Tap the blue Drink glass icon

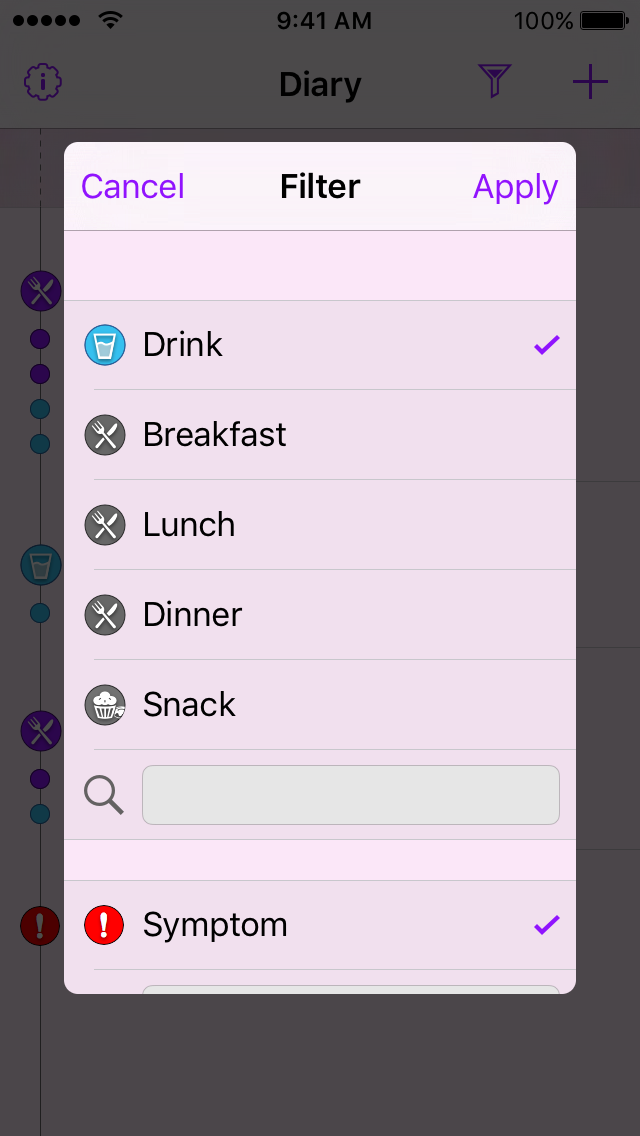pyautogui.click(x=105, y=345)
